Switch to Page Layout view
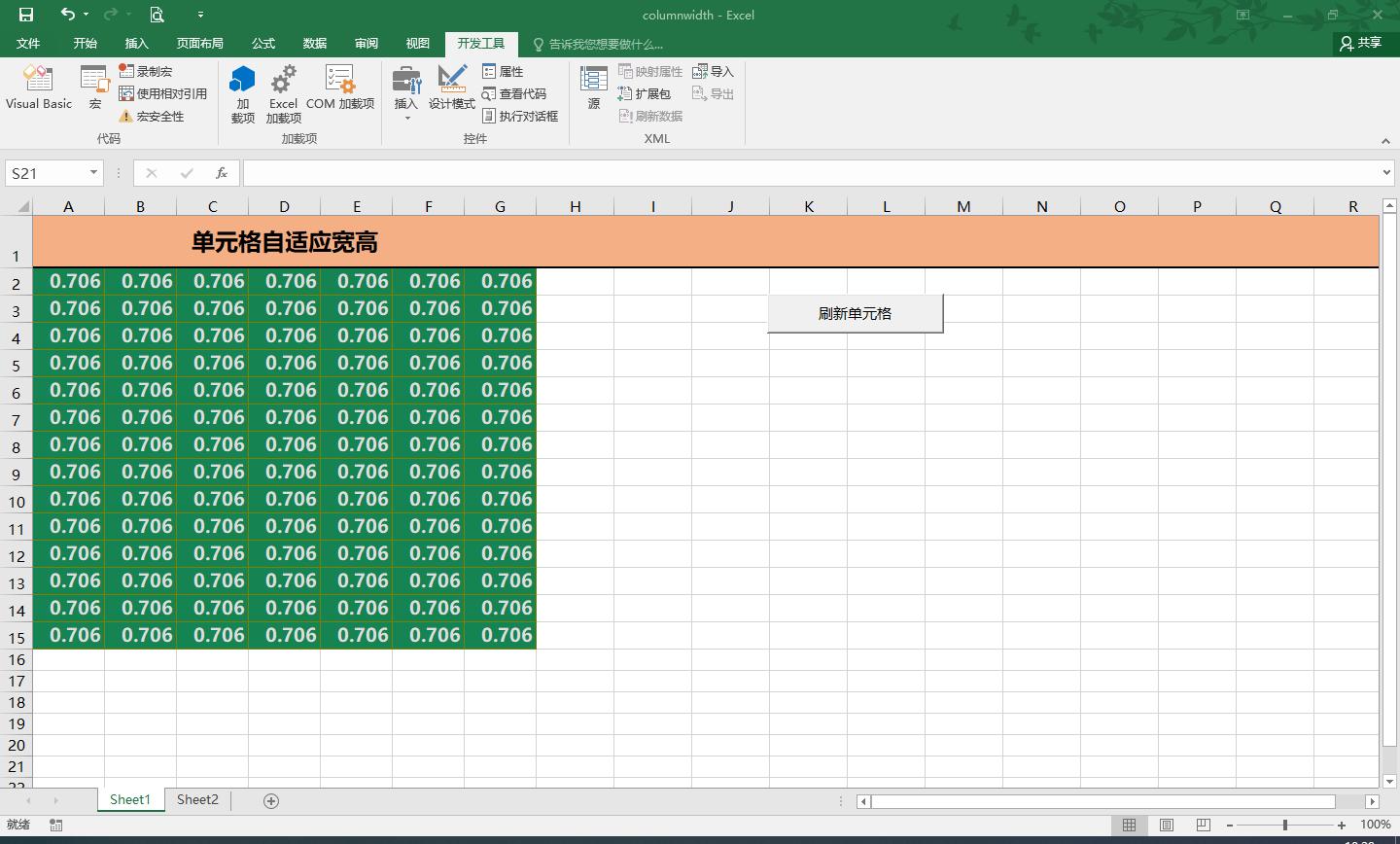Image resolution: width=1400 pixels, height=844 pixels. tap(1166, 825)
